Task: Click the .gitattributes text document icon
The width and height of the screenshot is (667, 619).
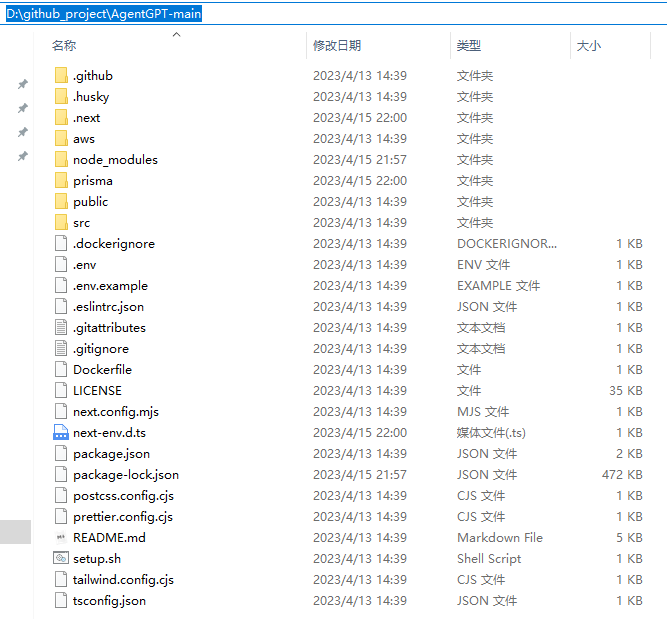Action: tap(61, 327)
